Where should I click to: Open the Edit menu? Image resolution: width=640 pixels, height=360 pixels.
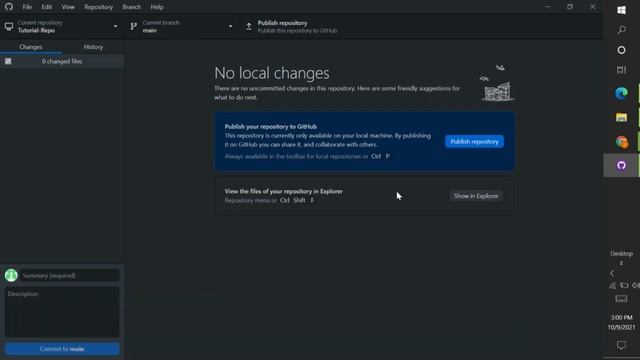pyautogui.click(x=47, y=7)
